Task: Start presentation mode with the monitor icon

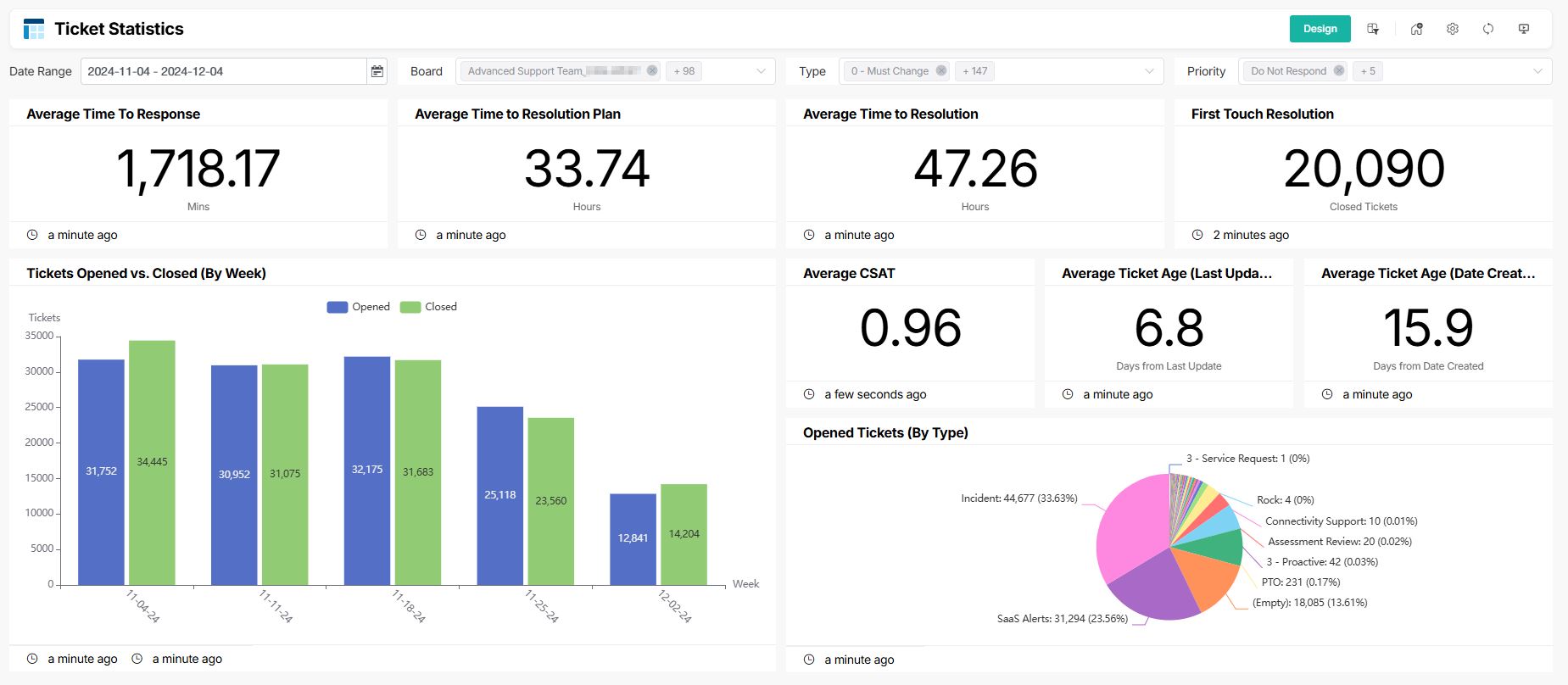Action: pos(1524,29)
